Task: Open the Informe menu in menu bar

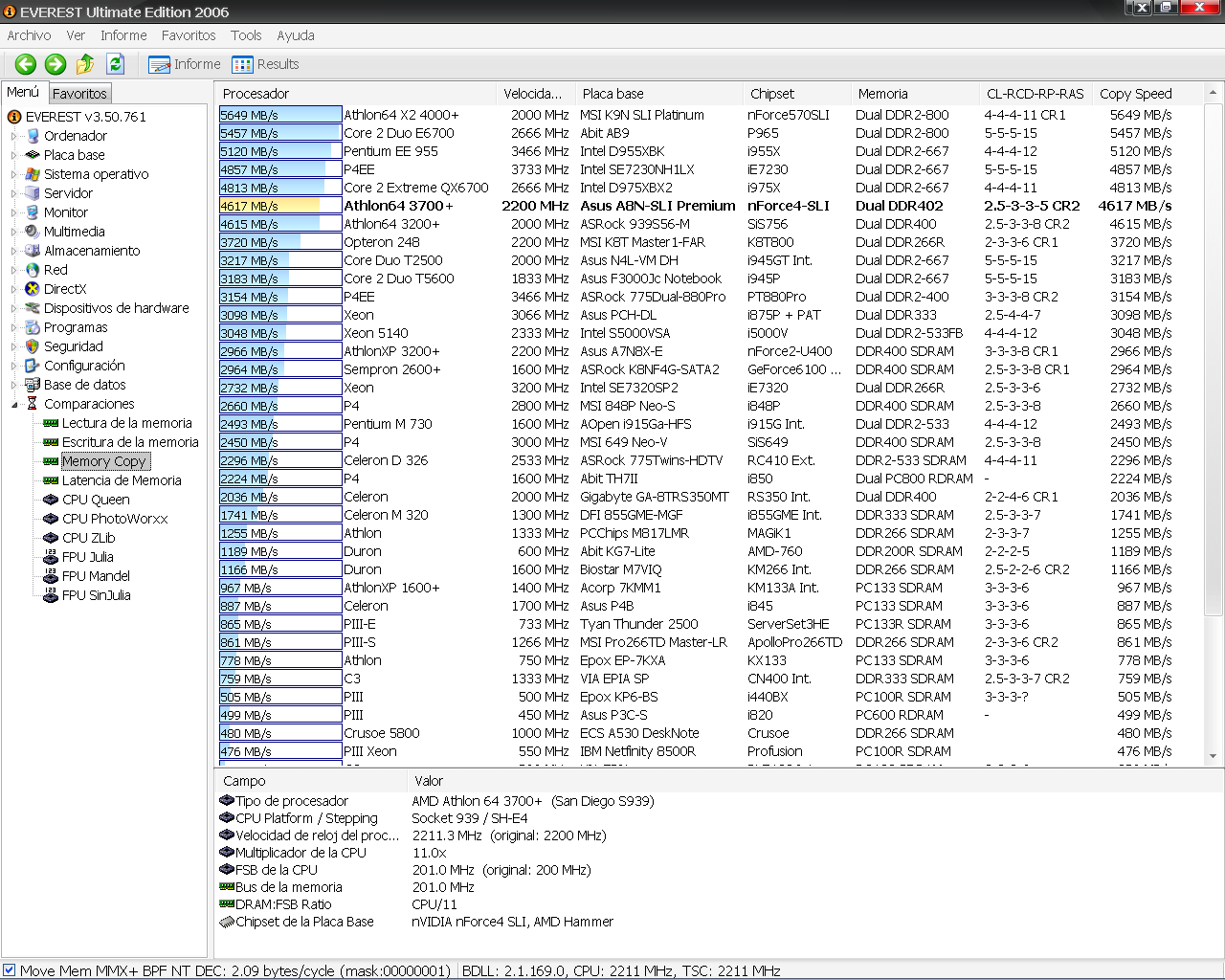Action: (x=123, y=35)
